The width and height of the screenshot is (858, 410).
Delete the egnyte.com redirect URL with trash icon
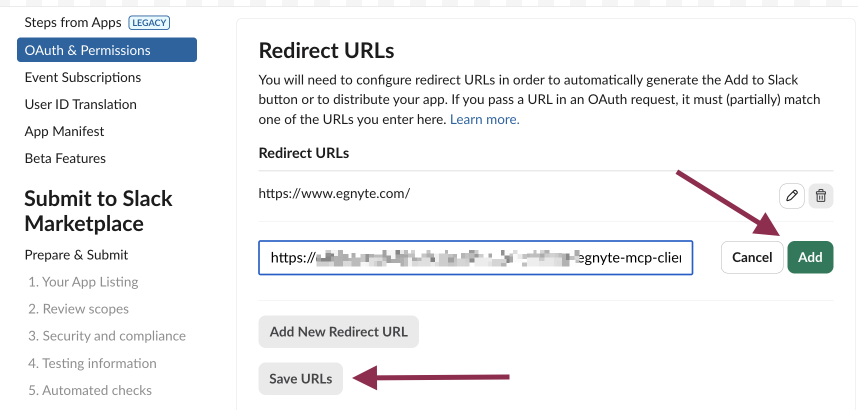click(x=821, y=196)
